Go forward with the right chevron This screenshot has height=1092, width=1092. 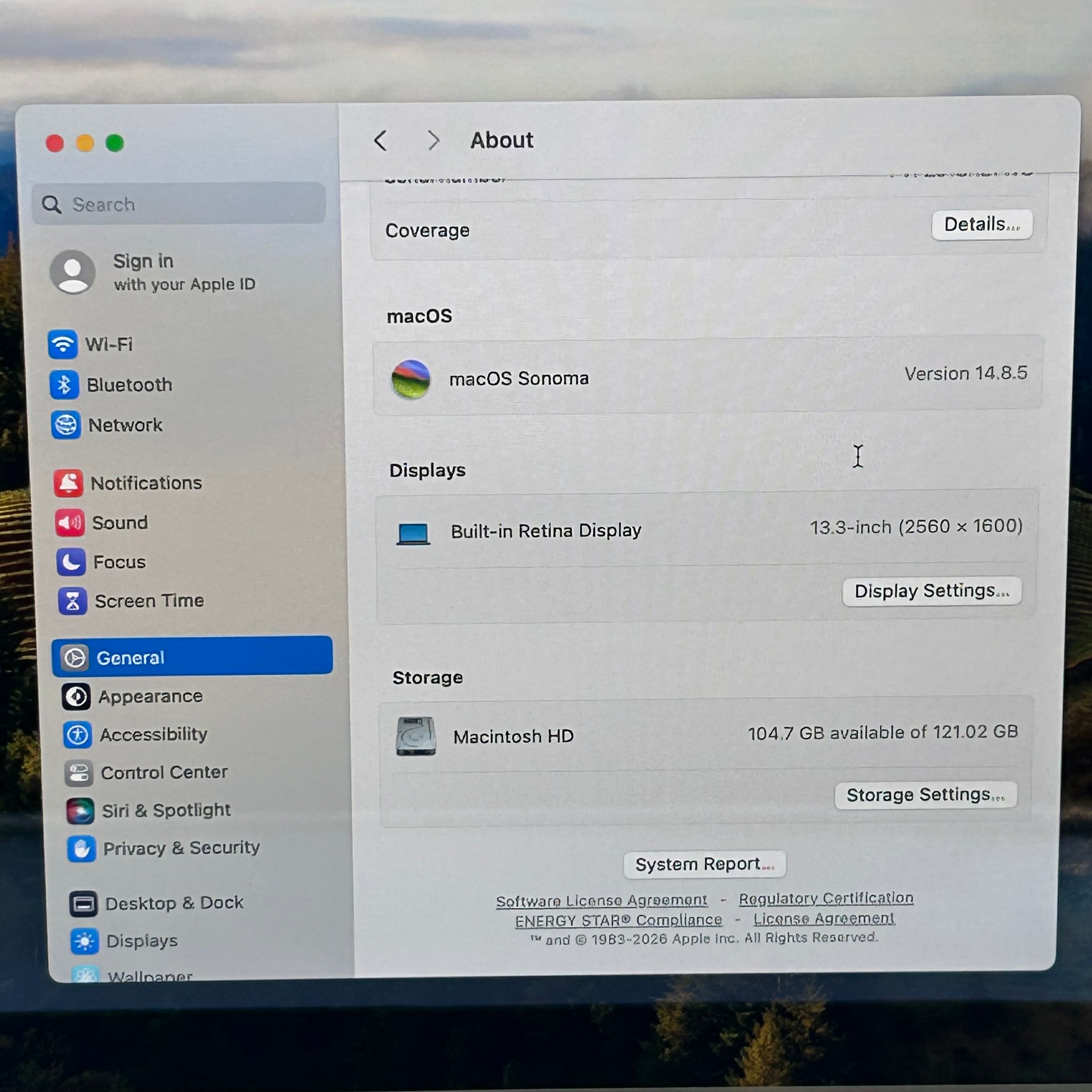pos(433,141)
